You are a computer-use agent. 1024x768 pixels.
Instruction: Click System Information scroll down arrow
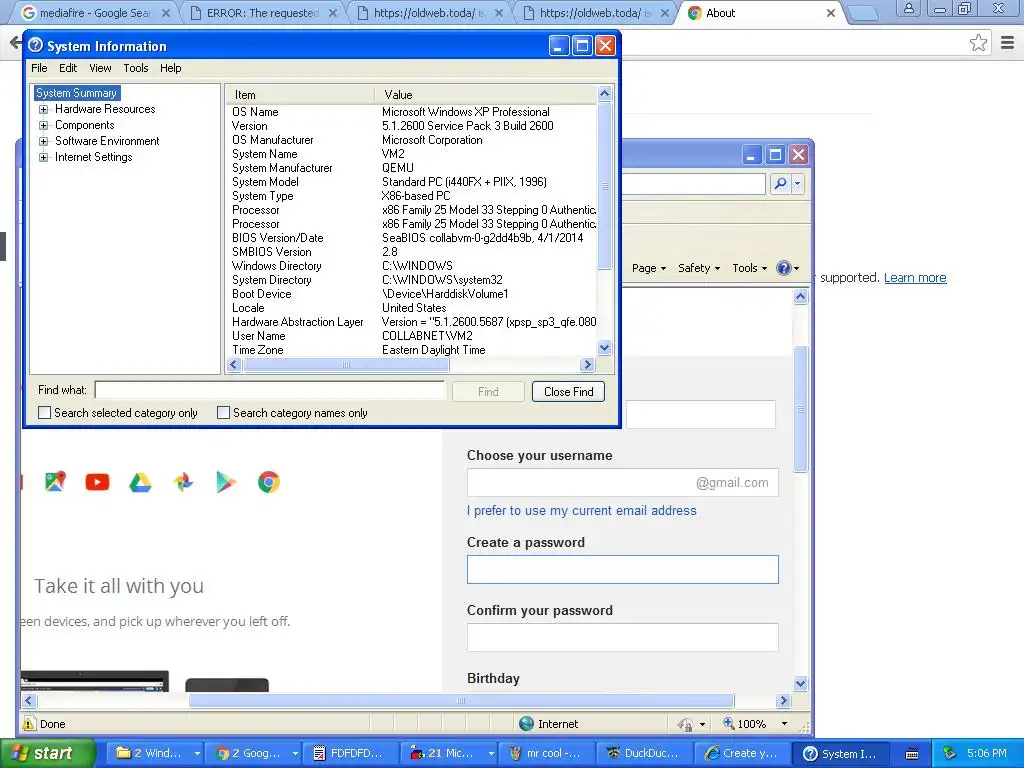click(x=605, y=348)
